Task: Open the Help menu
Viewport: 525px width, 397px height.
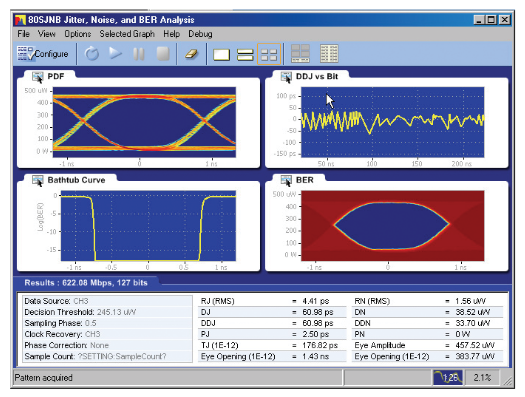Action: pos(171,34)
